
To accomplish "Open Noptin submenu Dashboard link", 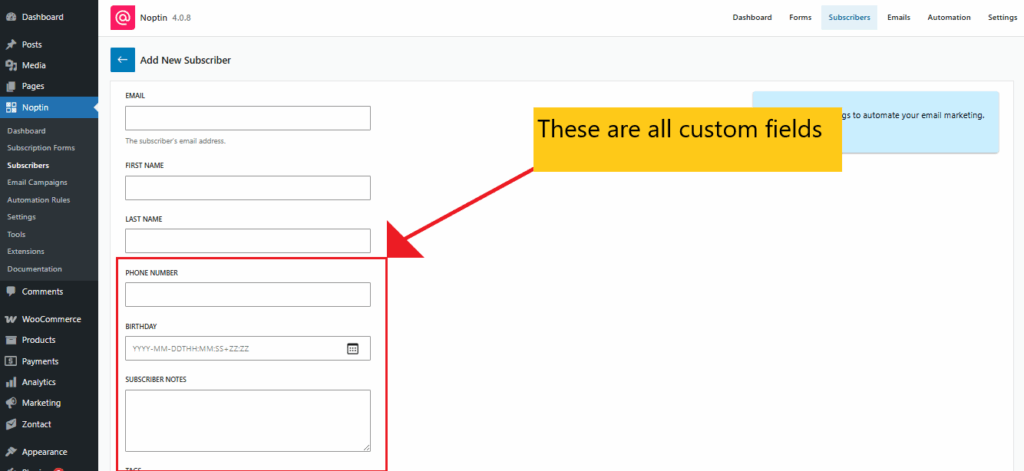I will 27,131.
